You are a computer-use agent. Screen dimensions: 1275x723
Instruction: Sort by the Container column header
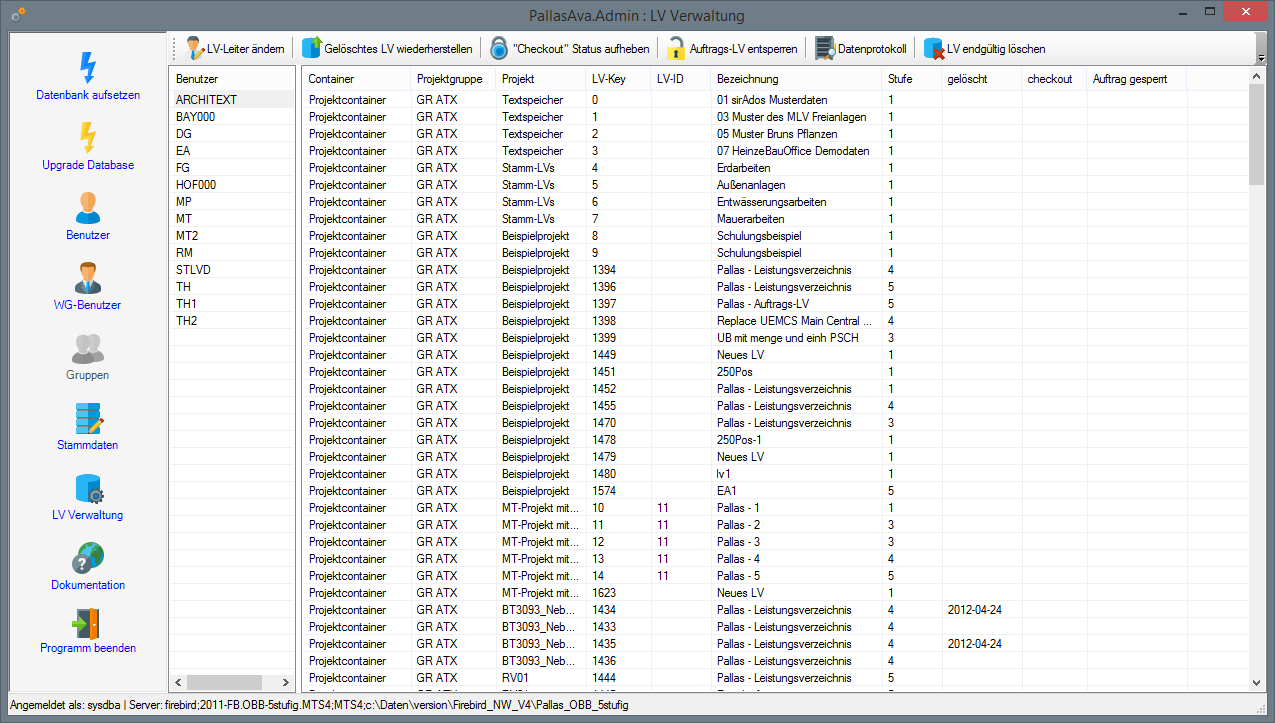pyautogui.click(x=357, y=79)
